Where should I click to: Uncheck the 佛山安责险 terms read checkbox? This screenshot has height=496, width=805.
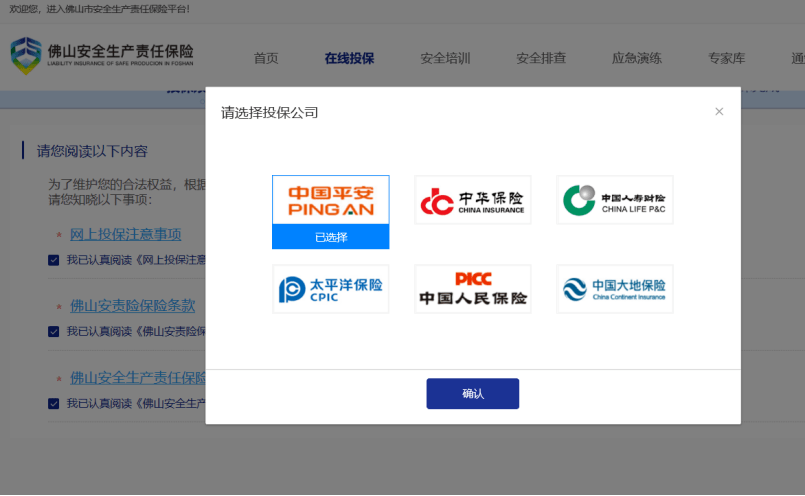point(53,332)
